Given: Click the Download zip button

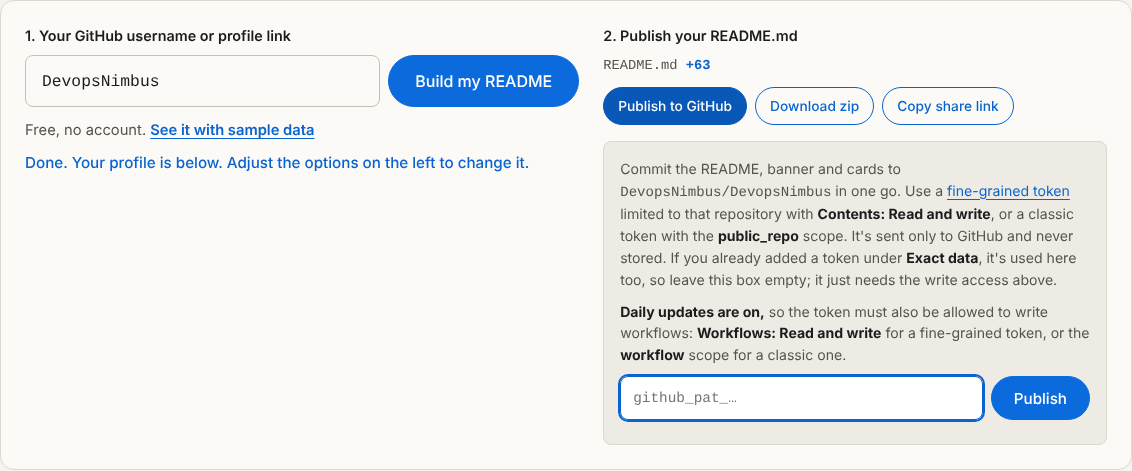Looking at the screenshot, I should (x=814, y=106).
